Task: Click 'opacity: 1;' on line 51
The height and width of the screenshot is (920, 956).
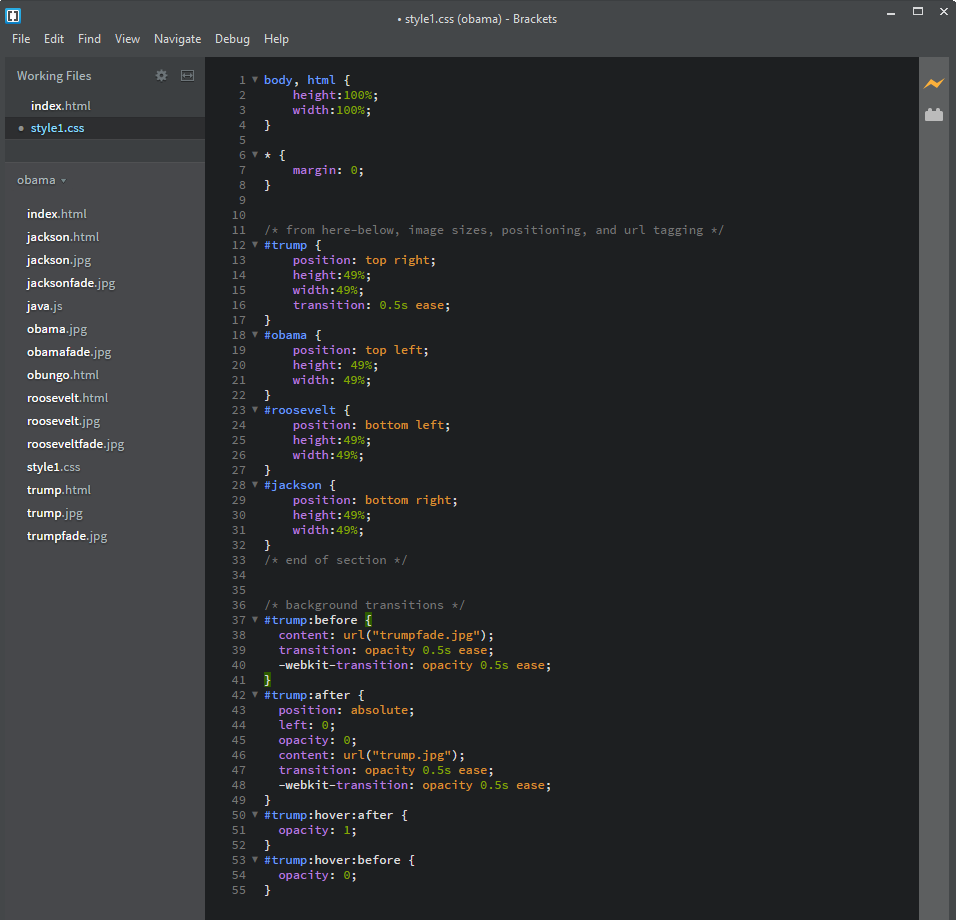Action: pos(318,830)
